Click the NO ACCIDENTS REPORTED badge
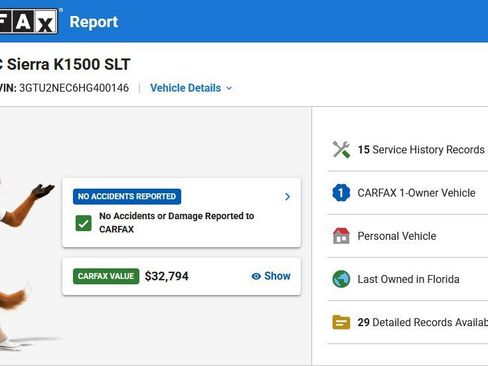Image resolution: width=488 pixels, height=366 pixels. pyautogui.click(x=127, y=196)
